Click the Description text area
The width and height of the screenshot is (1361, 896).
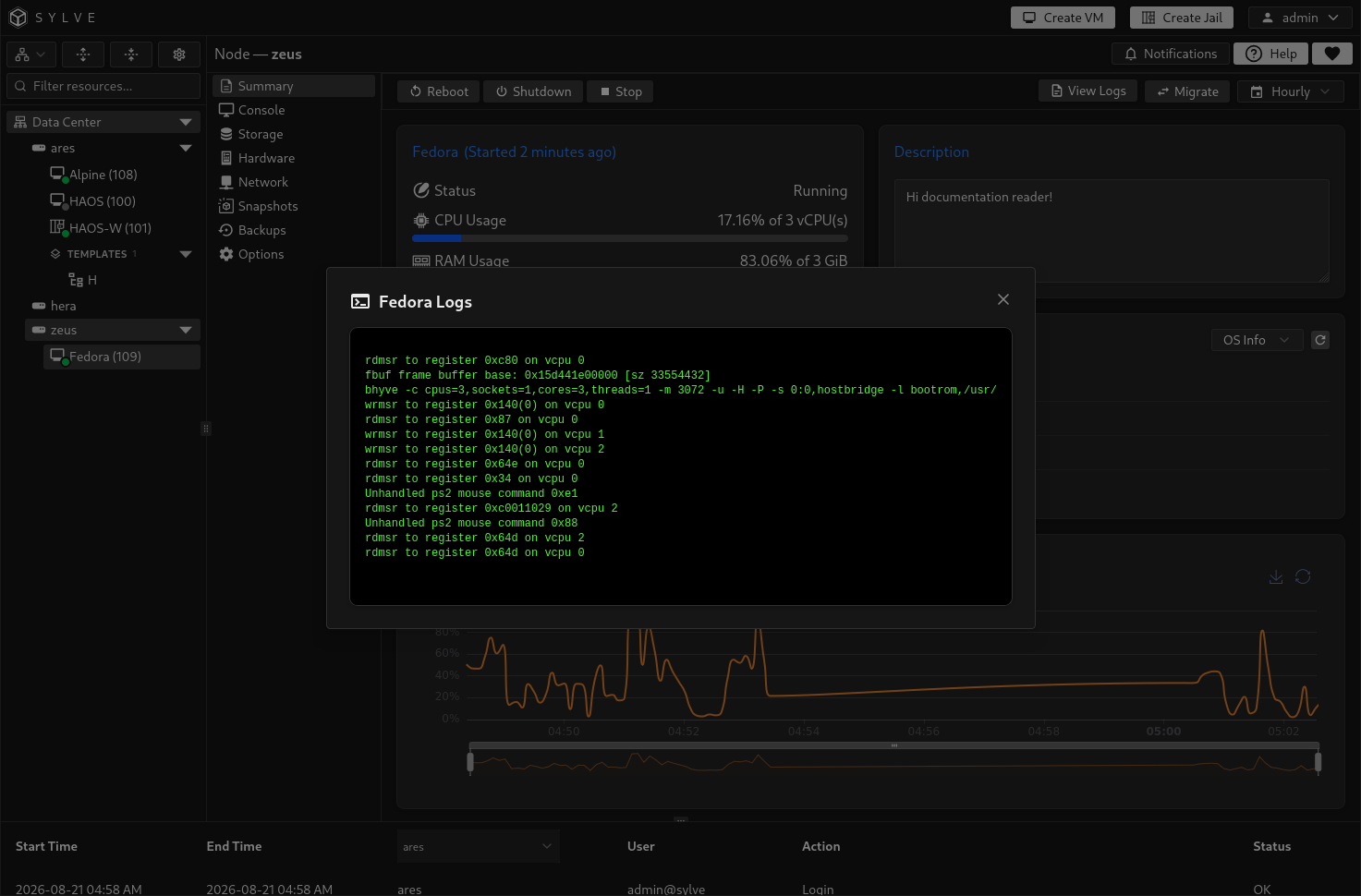[1112, 231]
